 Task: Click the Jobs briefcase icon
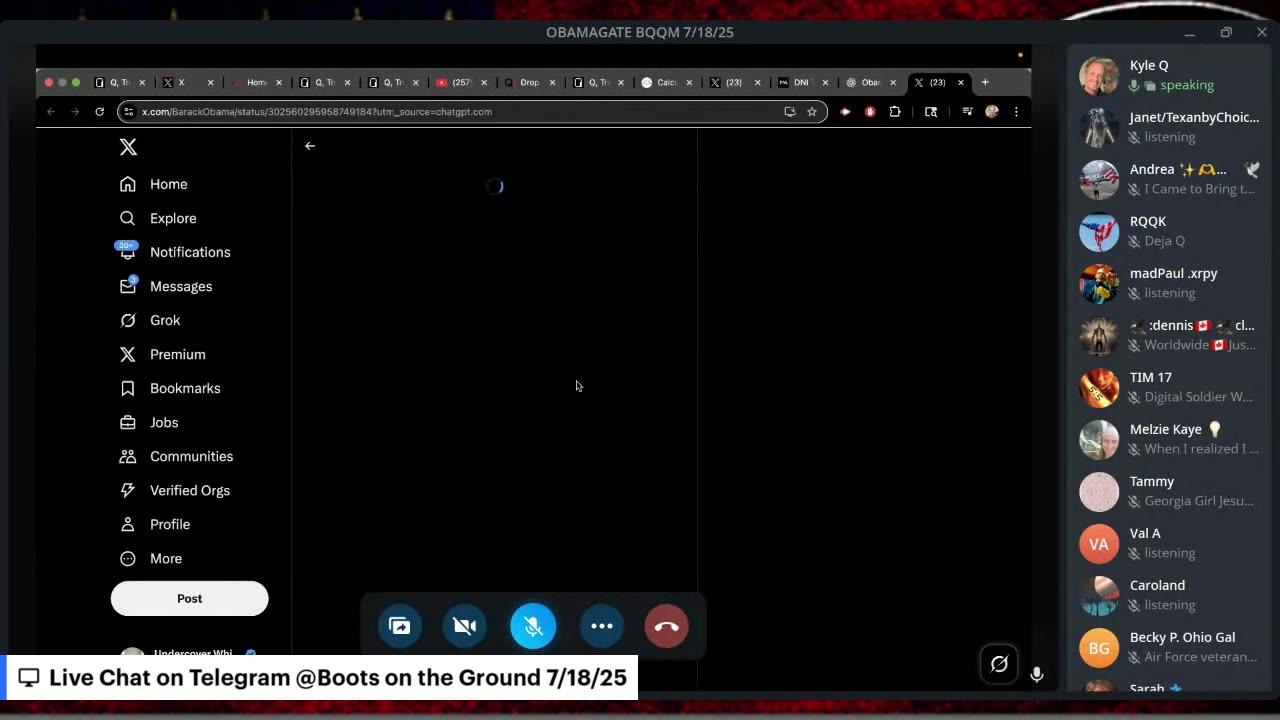pyautogui.click(x=128, y=422)
